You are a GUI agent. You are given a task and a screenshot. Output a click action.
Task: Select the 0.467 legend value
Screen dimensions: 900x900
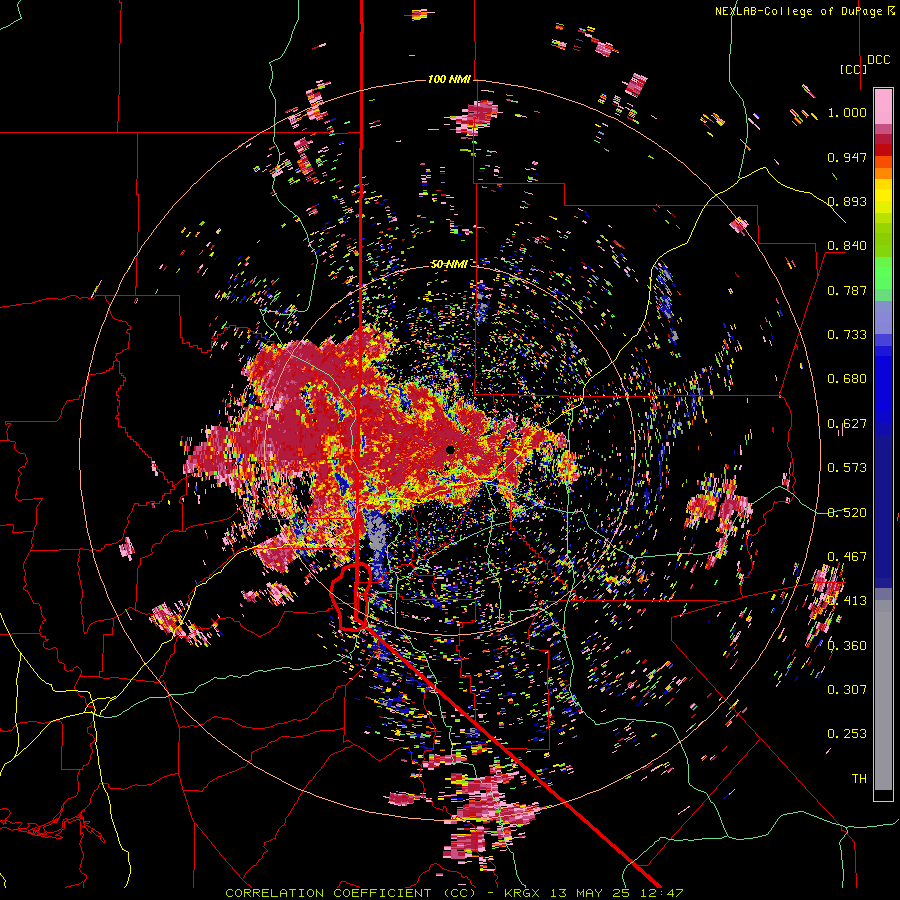(847, 557)
